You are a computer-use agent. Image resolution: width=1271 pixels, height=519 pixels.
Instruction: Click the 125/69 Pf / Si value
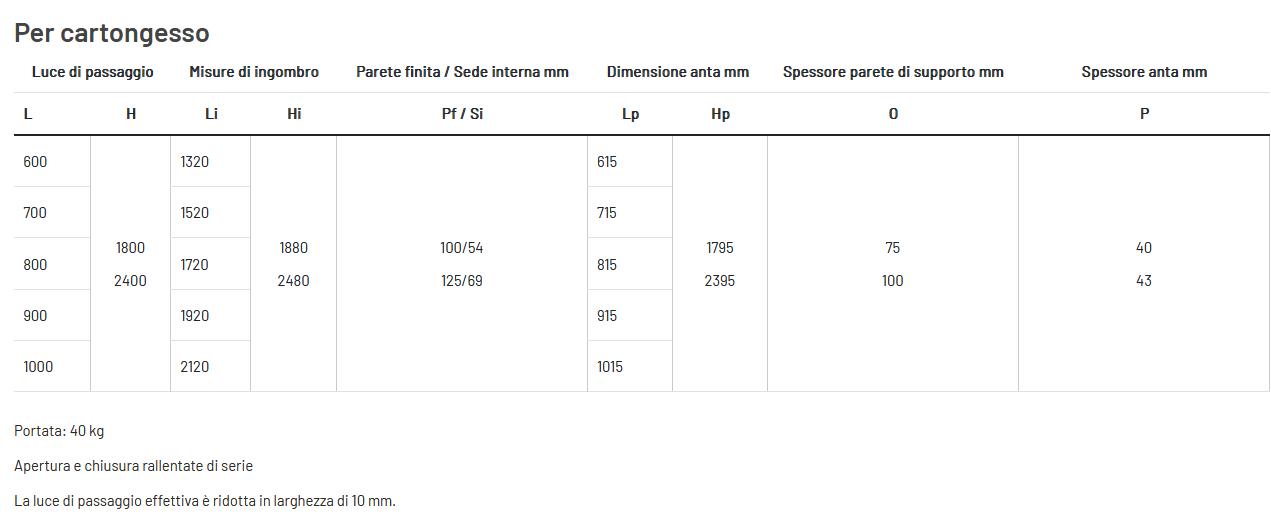pos(462,281)
